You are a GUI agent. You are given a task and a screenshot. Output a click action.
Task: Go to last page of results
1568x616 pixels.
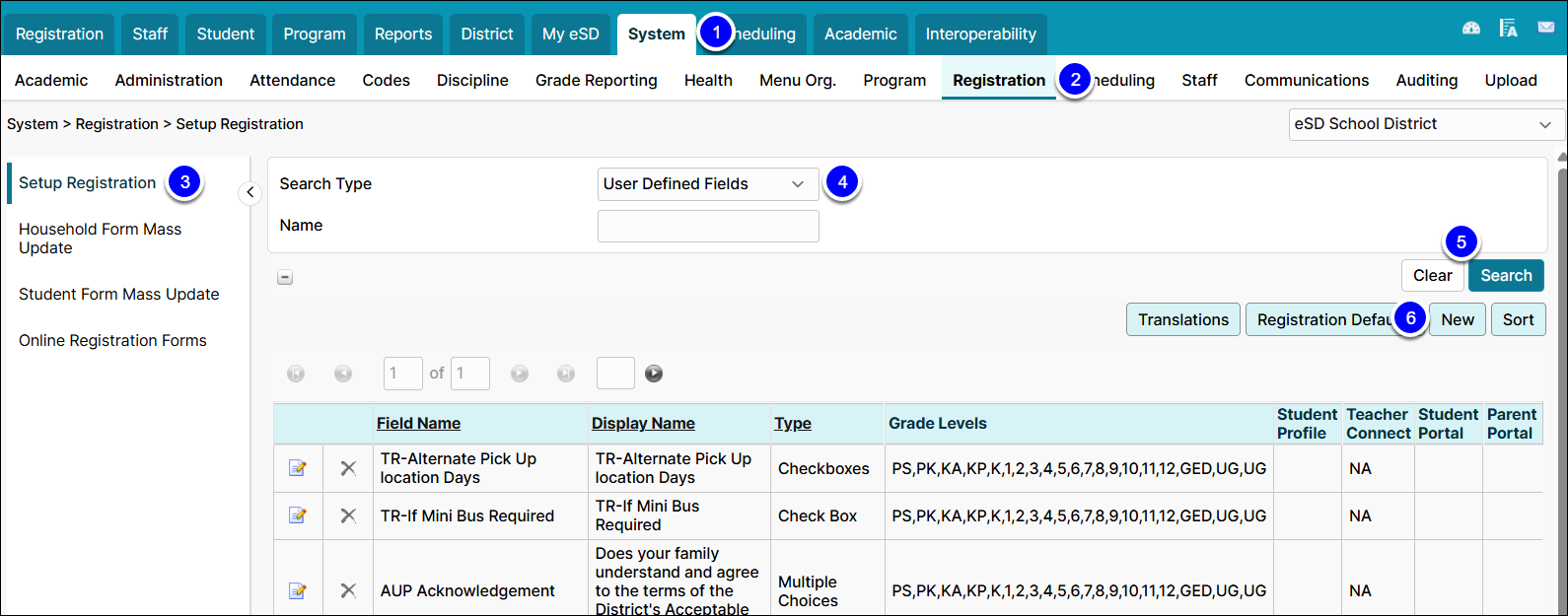(566, 374)
